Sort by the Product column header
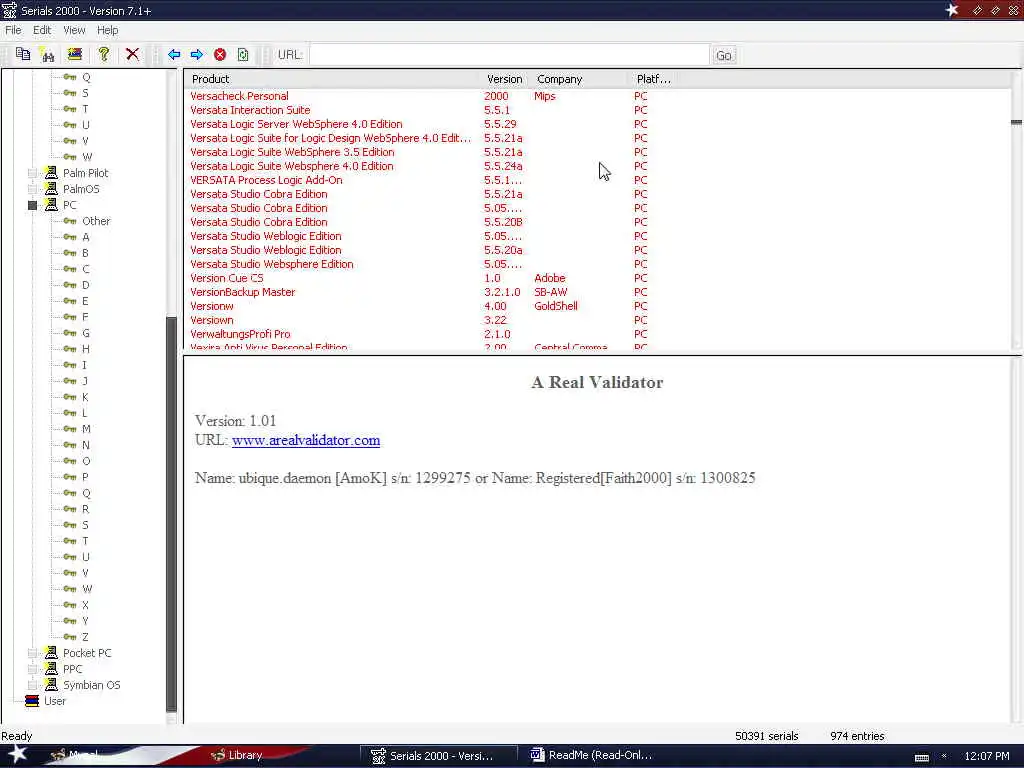Image resolution: width=1024 pixels, height=768 pixels. (332, 79)
